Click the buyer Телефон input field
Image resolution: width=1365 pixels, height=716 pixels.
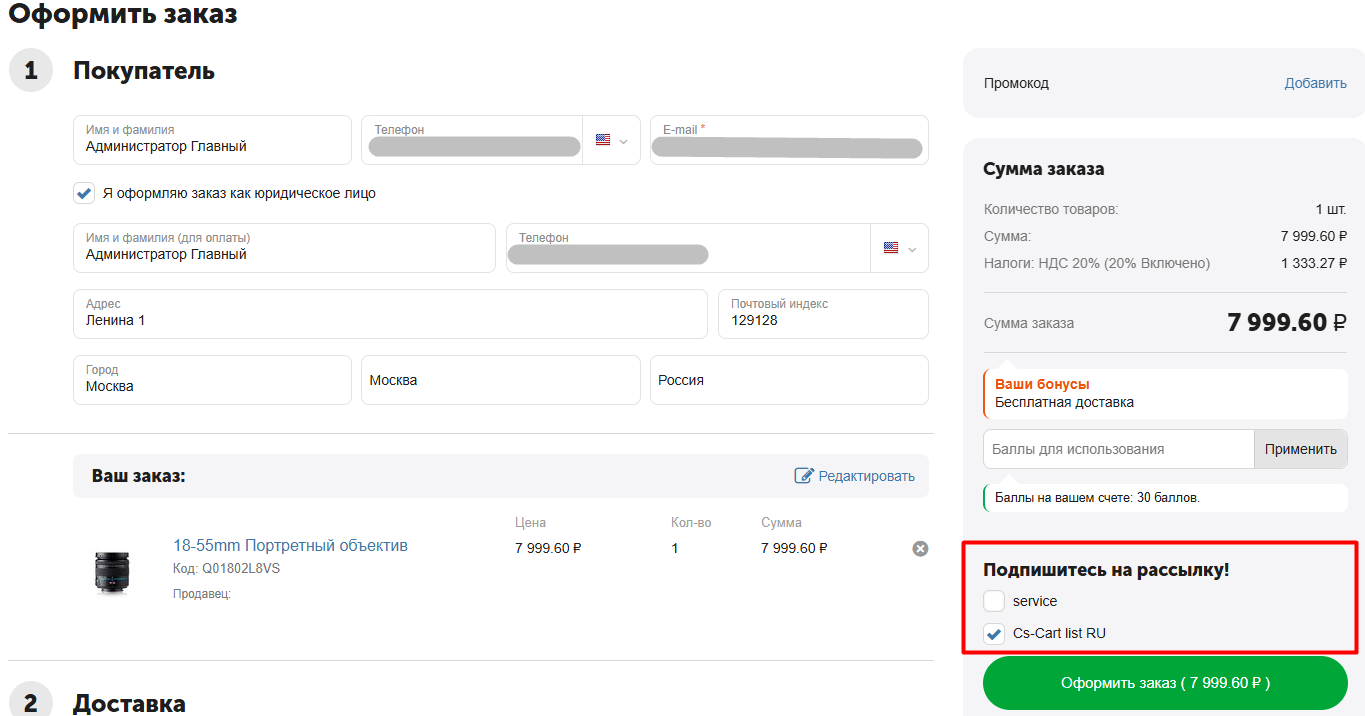pos(472,140)
